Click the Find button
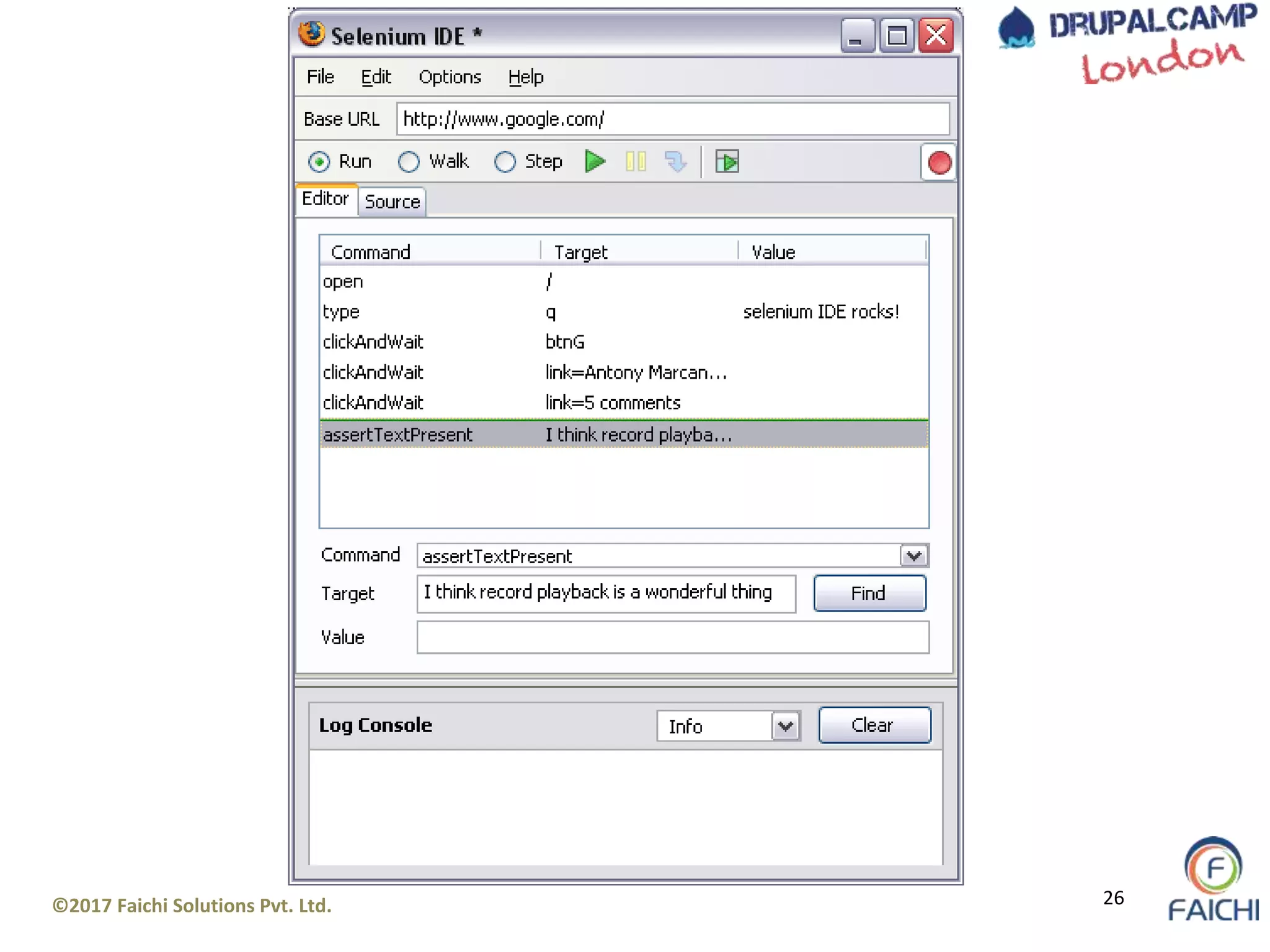This screenshot has width=1270, height=952. click(869, 594)
